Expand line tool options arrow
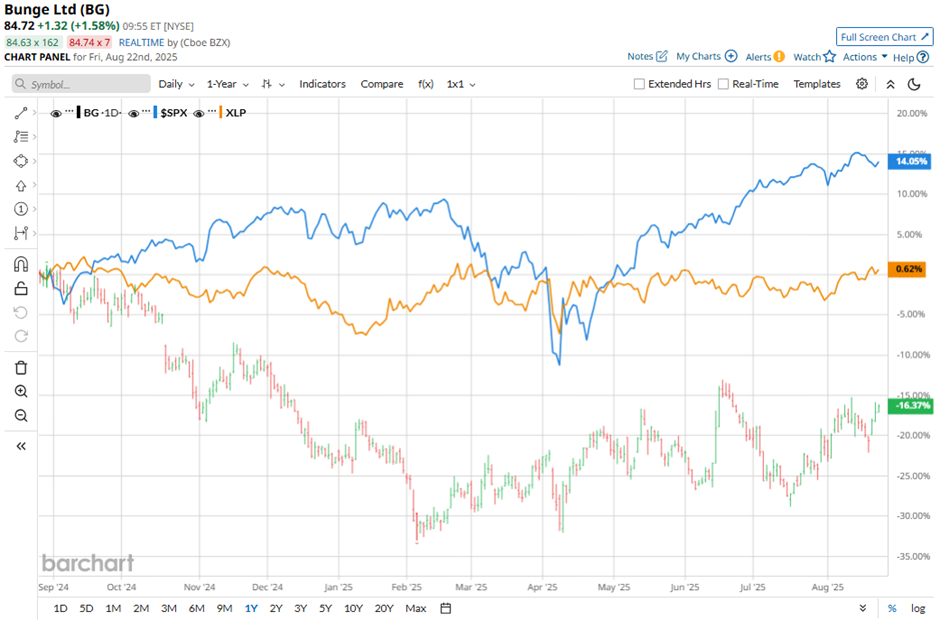 [x=35, y=113]
